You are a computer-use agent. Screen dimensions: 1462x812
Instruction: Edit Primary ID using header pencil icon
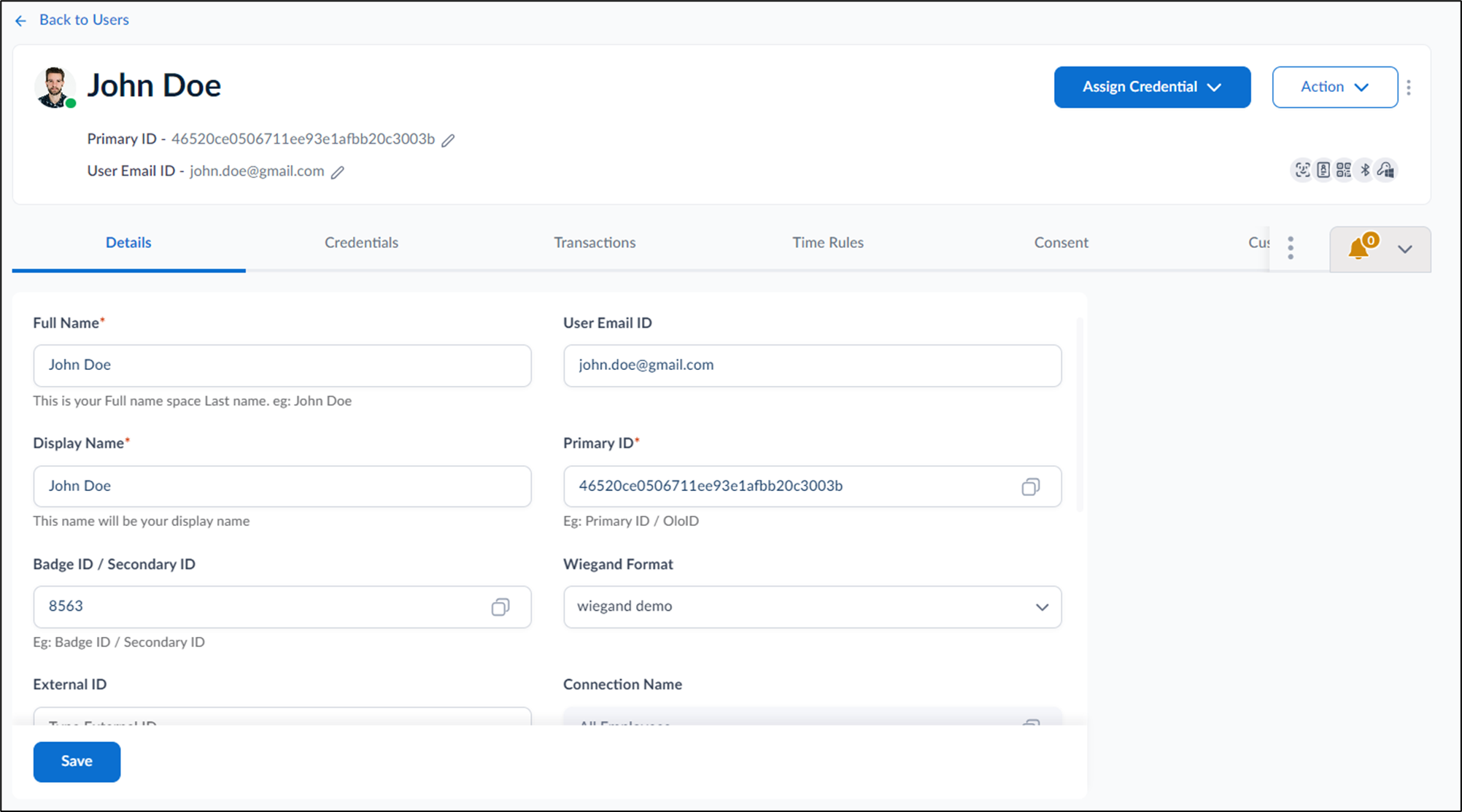coord(449,140)
